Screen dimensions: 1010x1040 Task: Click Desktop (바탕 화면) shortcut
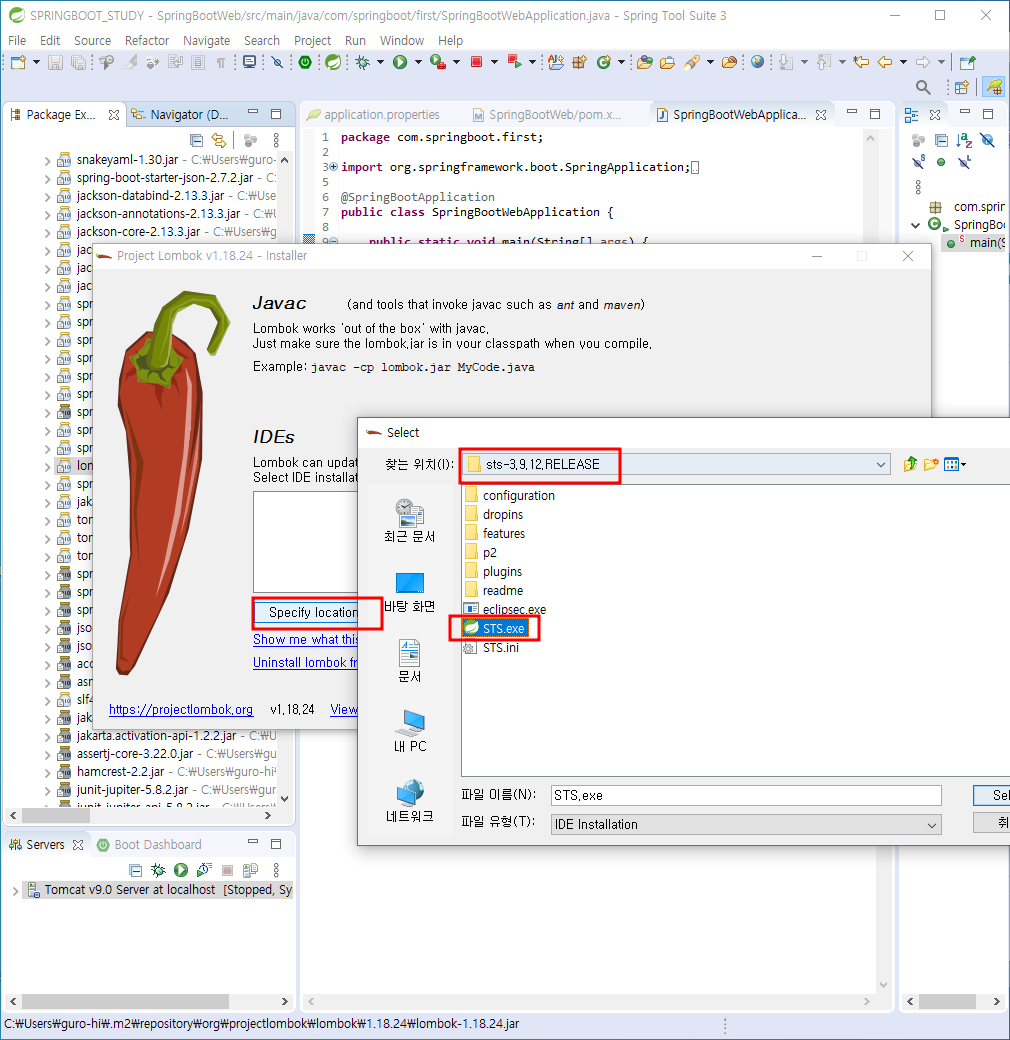[x=409, y=592]
